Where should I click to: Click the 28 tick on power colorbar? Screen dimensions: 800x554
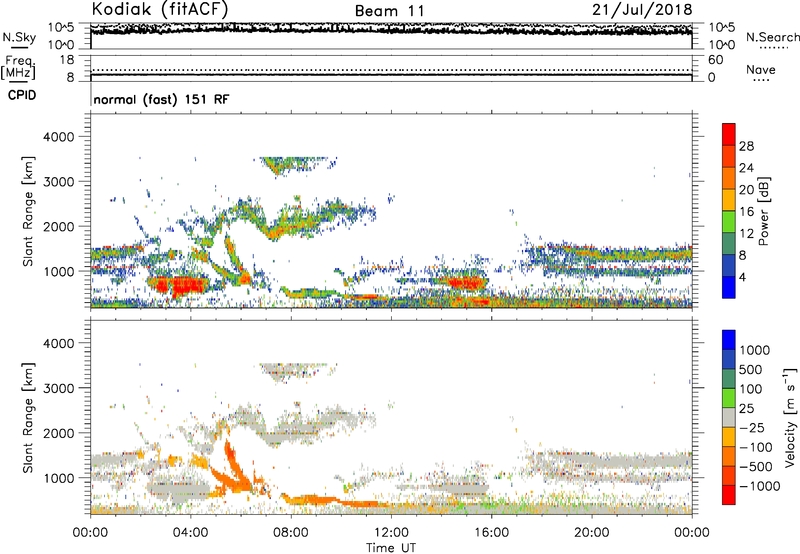(746, 146)
